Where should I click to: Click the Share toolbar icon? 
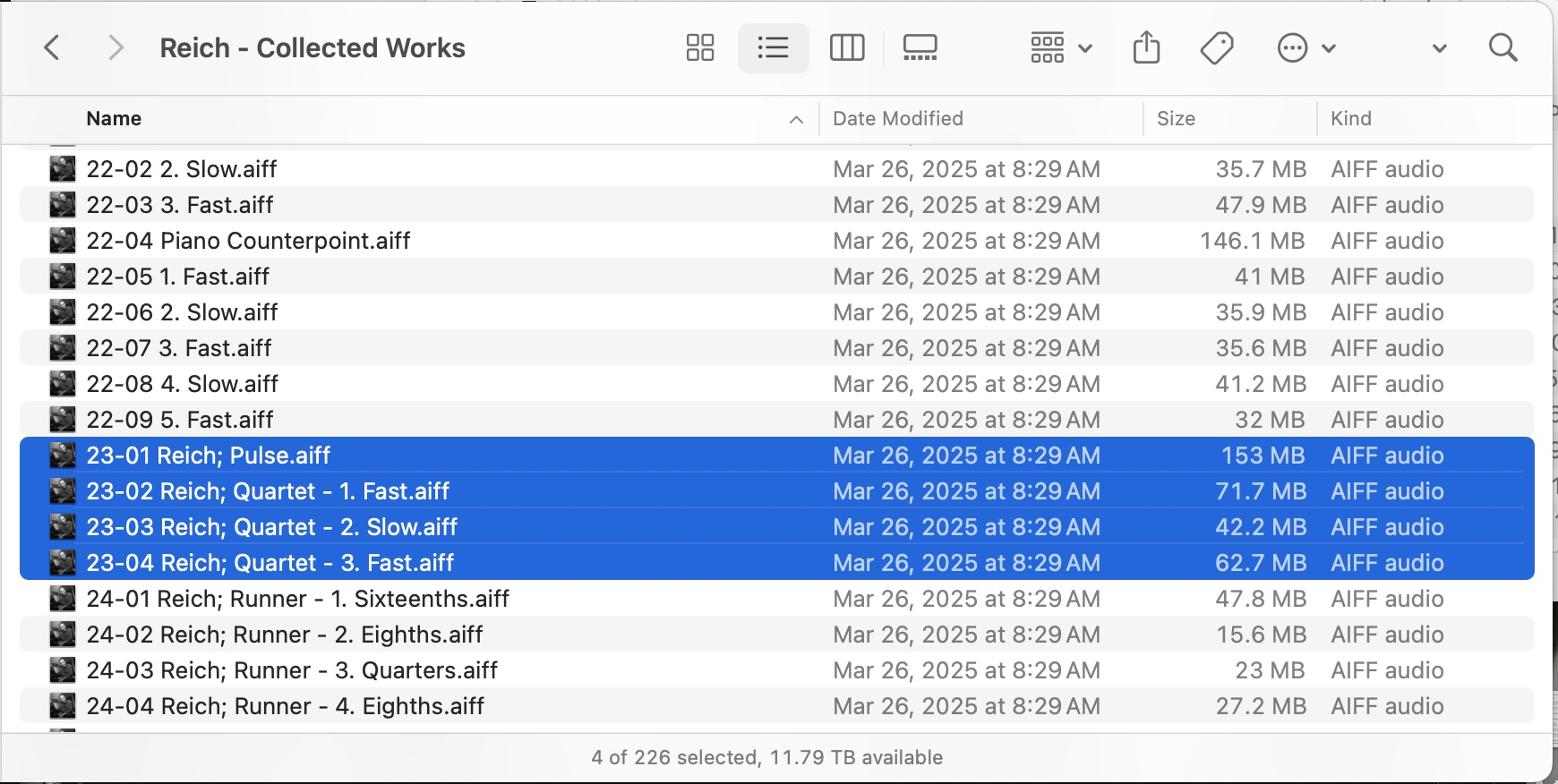pos(1146,47)
